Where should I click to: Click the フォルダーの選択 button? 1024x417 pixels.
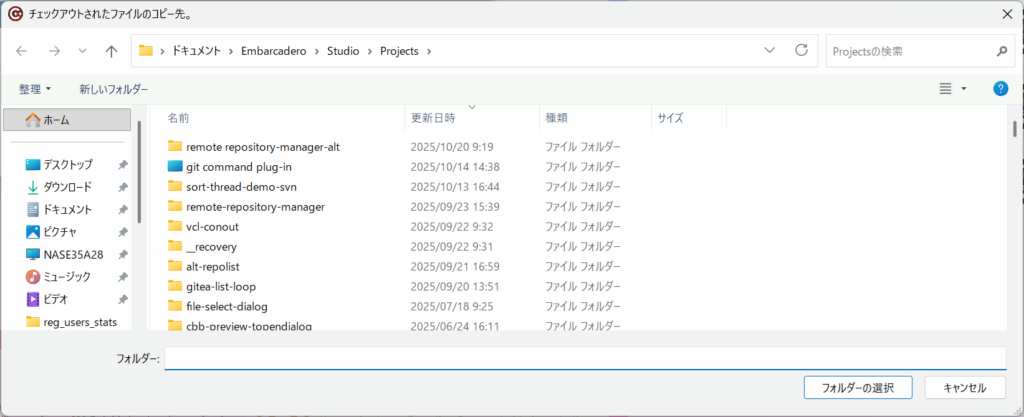tap(858, 387)
